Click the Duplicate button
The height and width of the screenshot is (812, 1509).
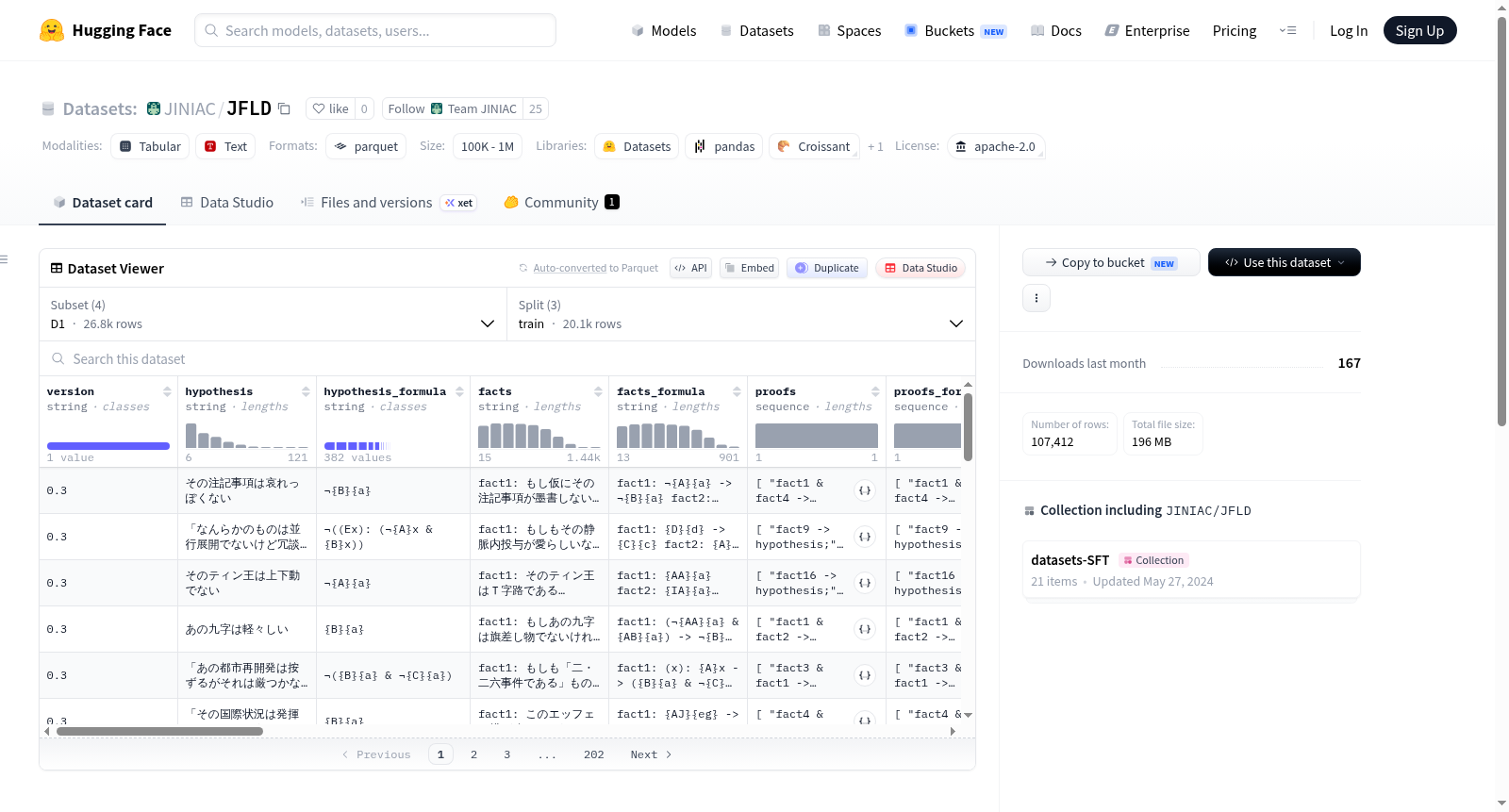[x=827, y=268]
